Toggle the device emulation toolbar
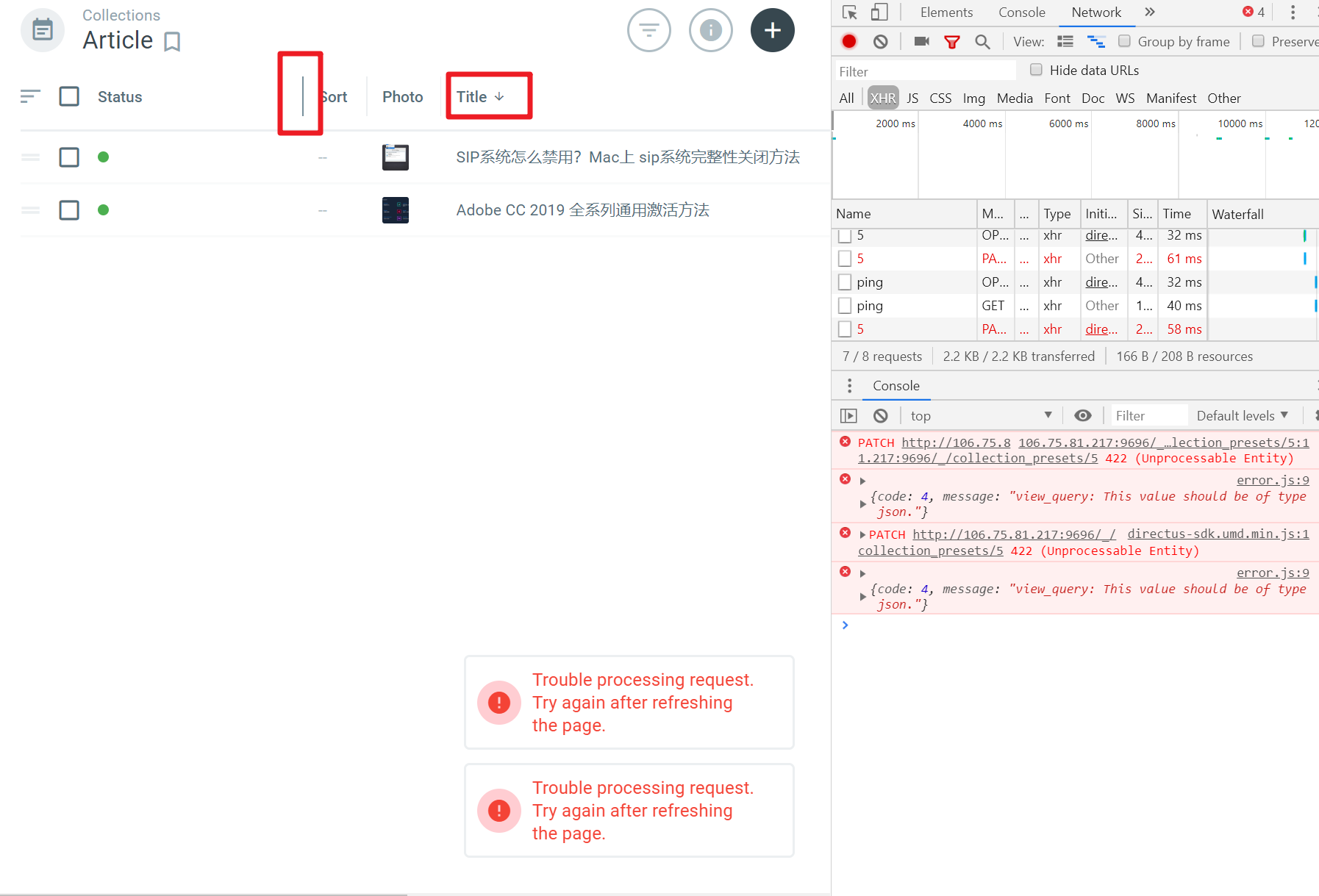The image size is (1319, 896). 879,12
